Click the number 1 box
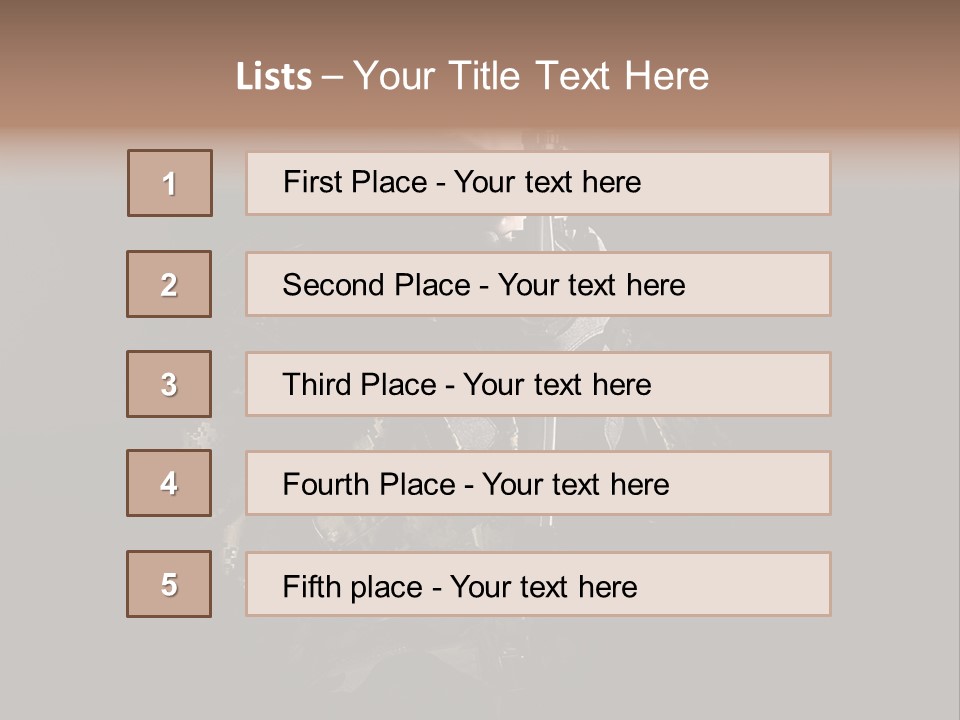This screenshot has width=960, height=720. (170, 183)
